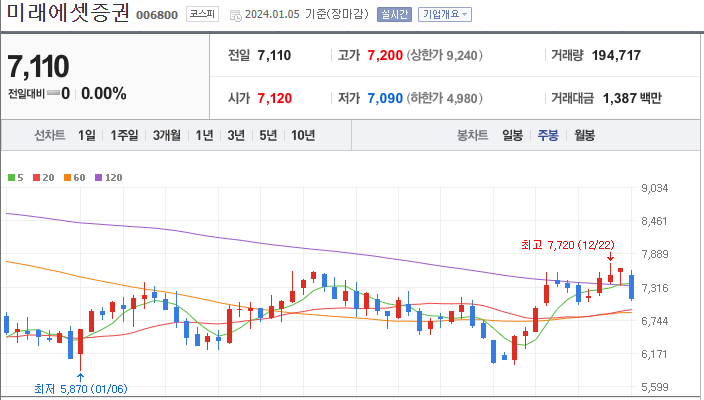Click the 봉차트 label

pyautogui.click(x=472, y=135)
